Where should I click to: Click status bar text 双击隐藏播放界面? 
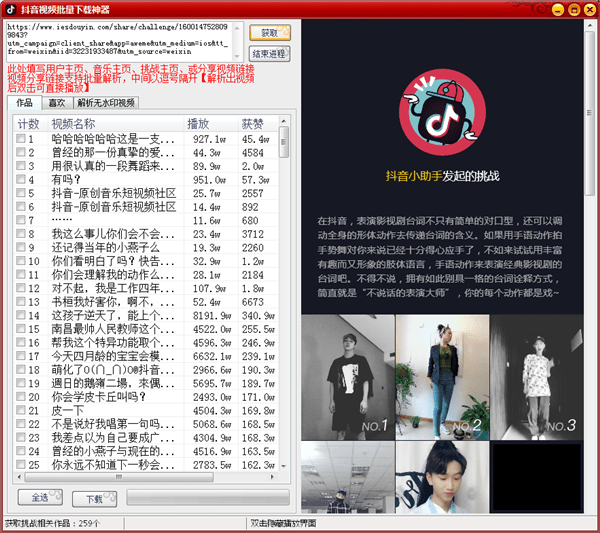pos(283,523)
